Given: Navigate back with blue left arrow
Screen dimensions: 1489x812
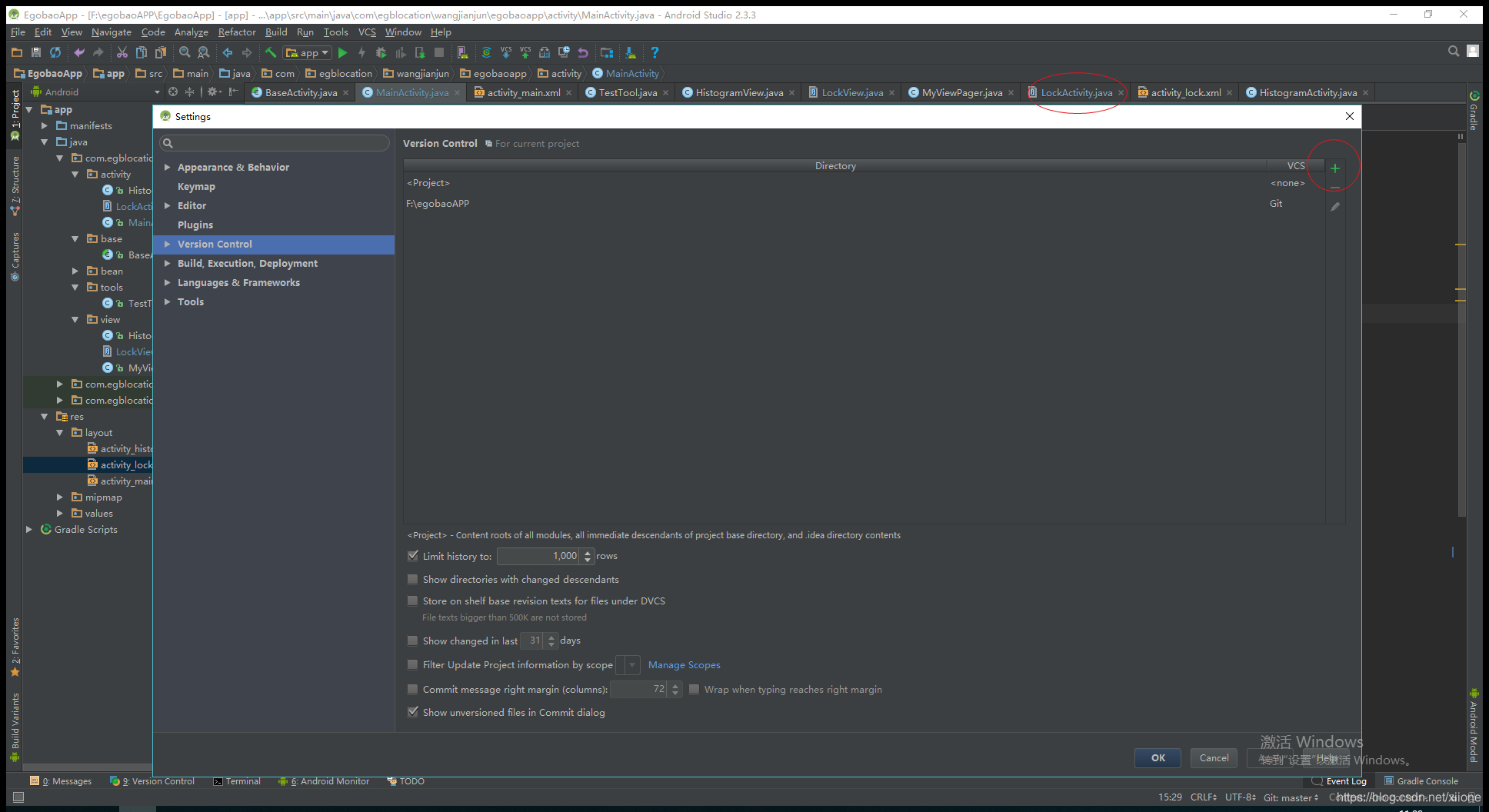Looking at the screenshot, I should tap(228, 52).
